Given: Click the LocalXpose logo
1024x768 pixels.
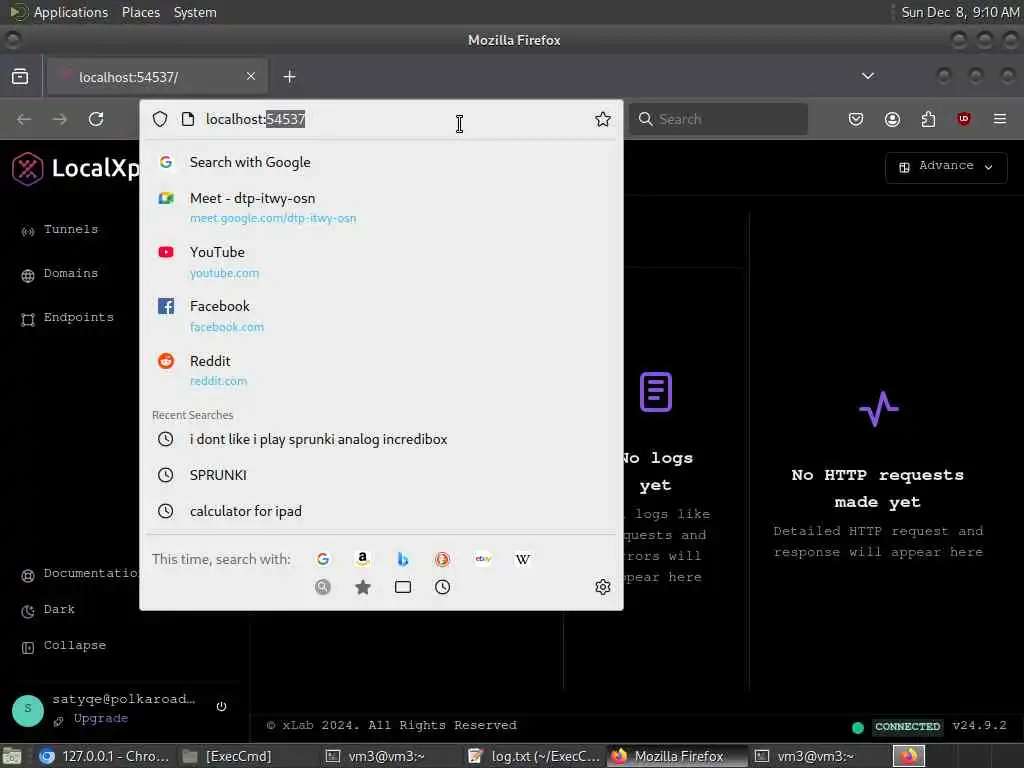Looking at the screenshot, I should (76, 168).
